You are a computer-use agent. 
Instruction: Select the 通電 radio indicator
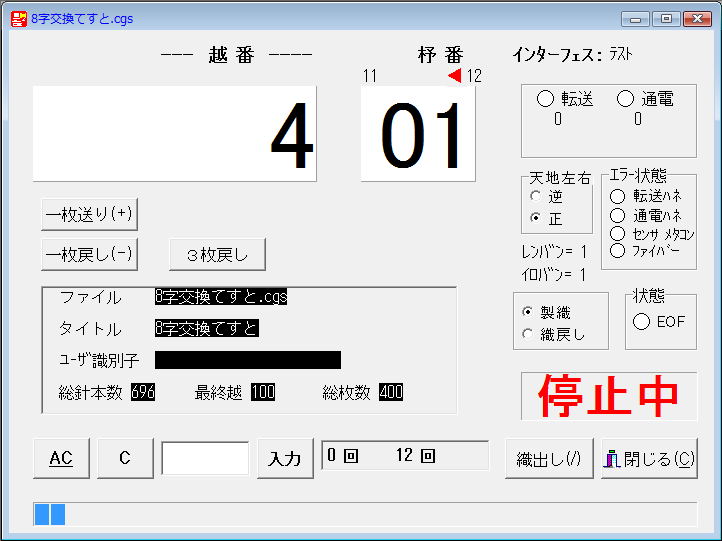pos(625,99)
